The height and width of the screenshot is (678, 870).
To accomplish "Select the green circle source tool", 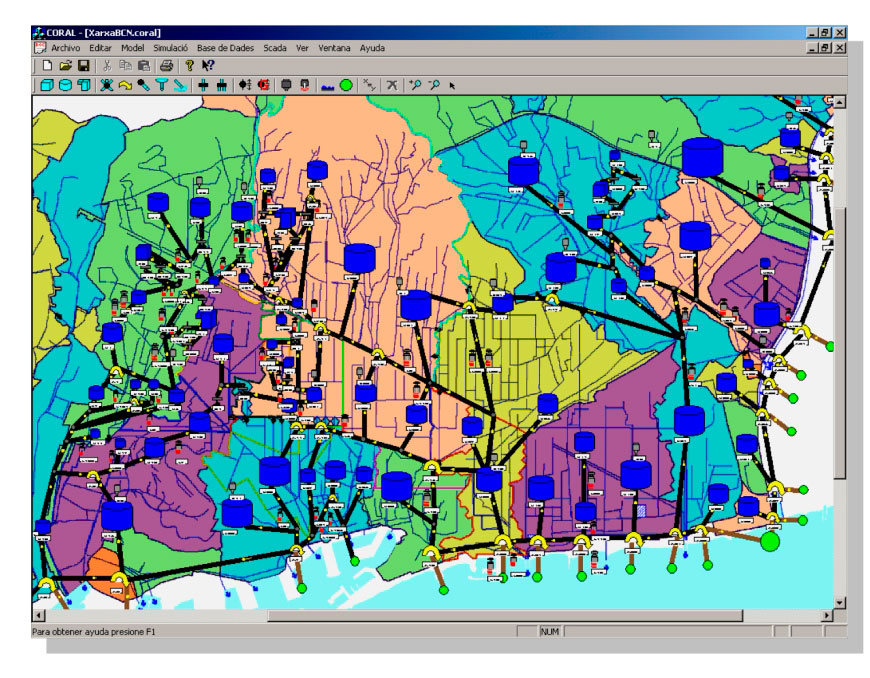I will pyautogui.click(x=346, y=86).
